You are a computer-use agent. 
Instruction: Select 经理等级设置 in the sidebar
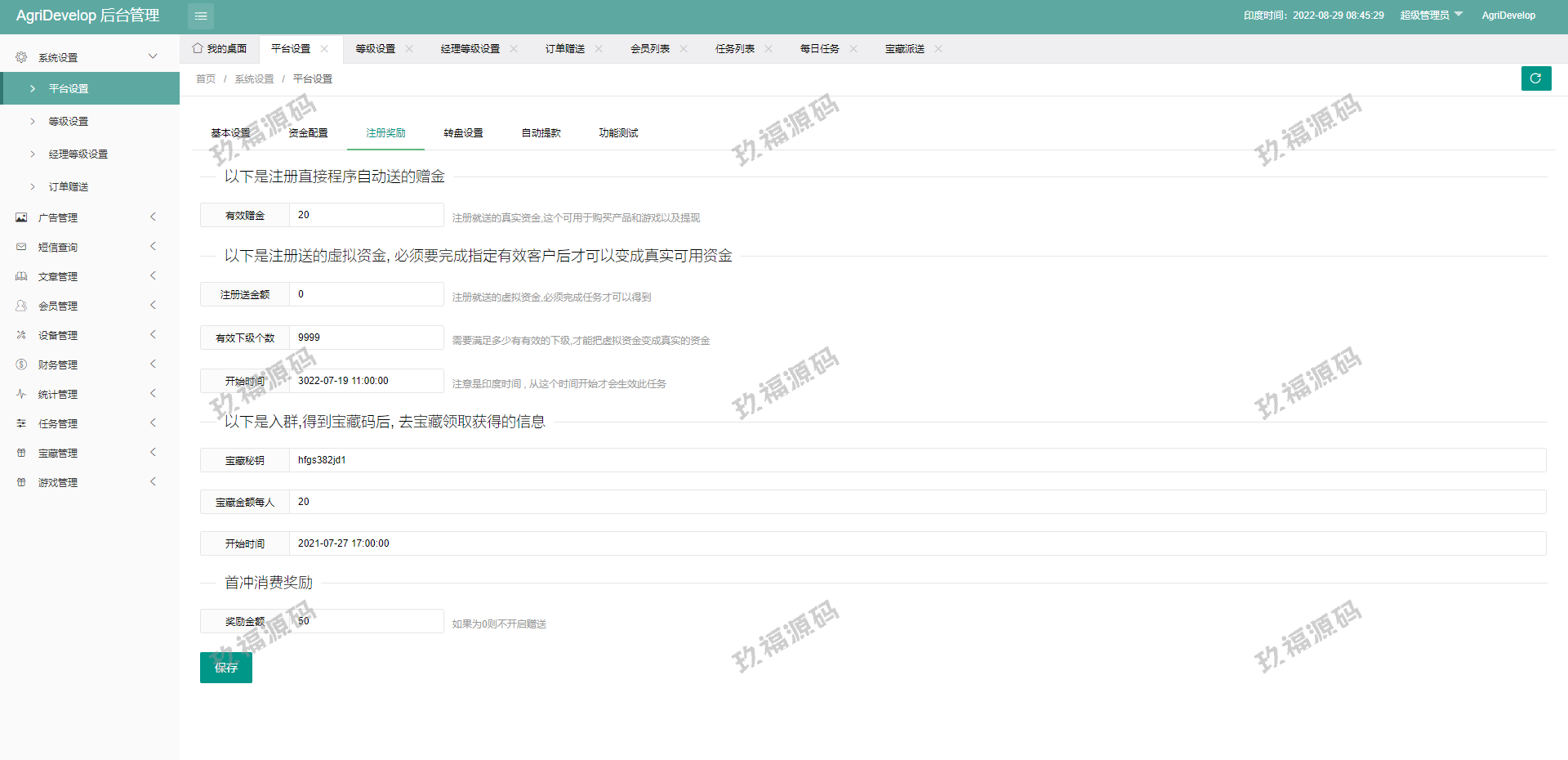78,154
